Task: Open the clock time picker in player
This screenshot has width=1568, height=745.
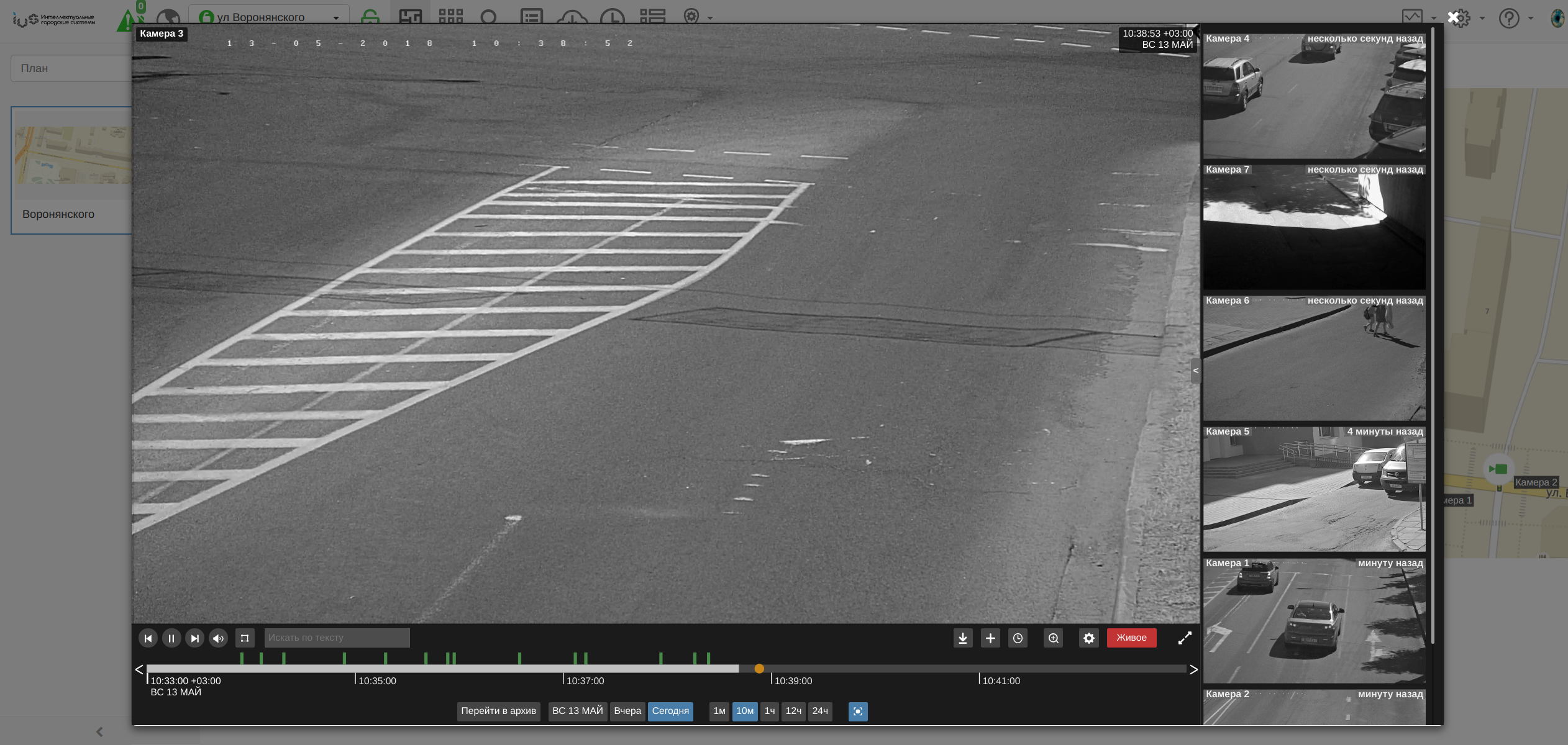Action: (x=1018, y=638)
